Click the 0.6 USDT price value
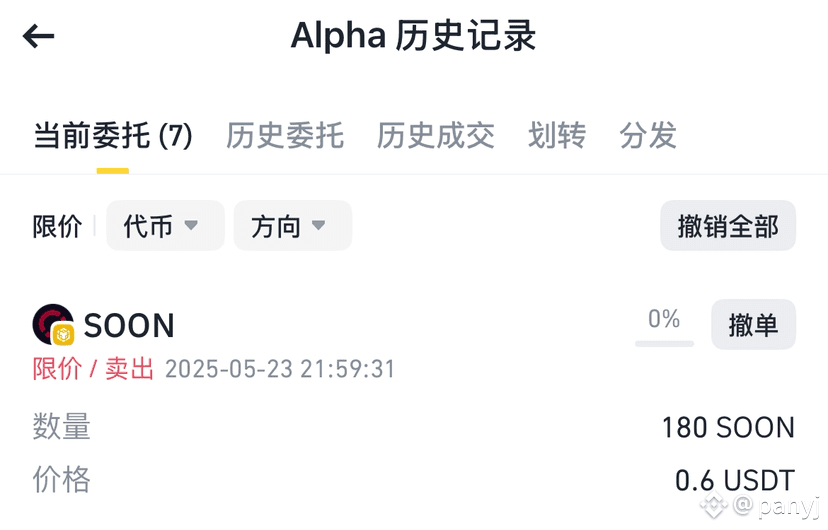This screenshot has height=530, width=828. click(x=734, y=480)
